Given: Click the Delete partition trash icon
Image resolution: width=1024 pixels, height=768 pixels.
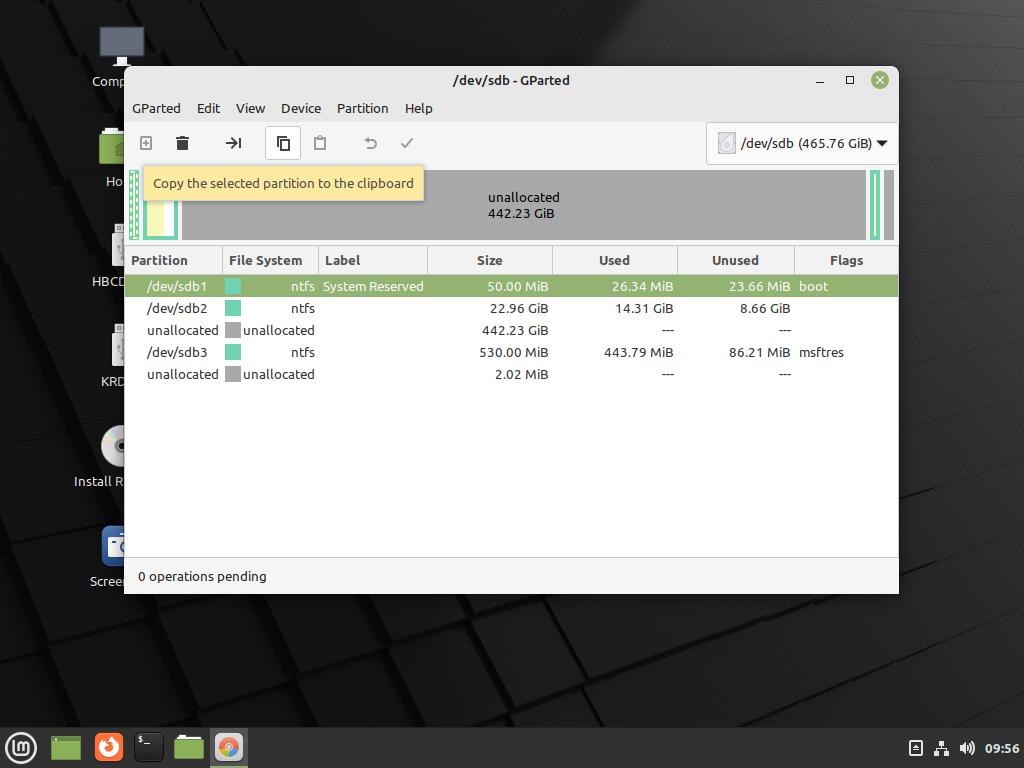Looking at the screenshot, I should coord(182,143).
